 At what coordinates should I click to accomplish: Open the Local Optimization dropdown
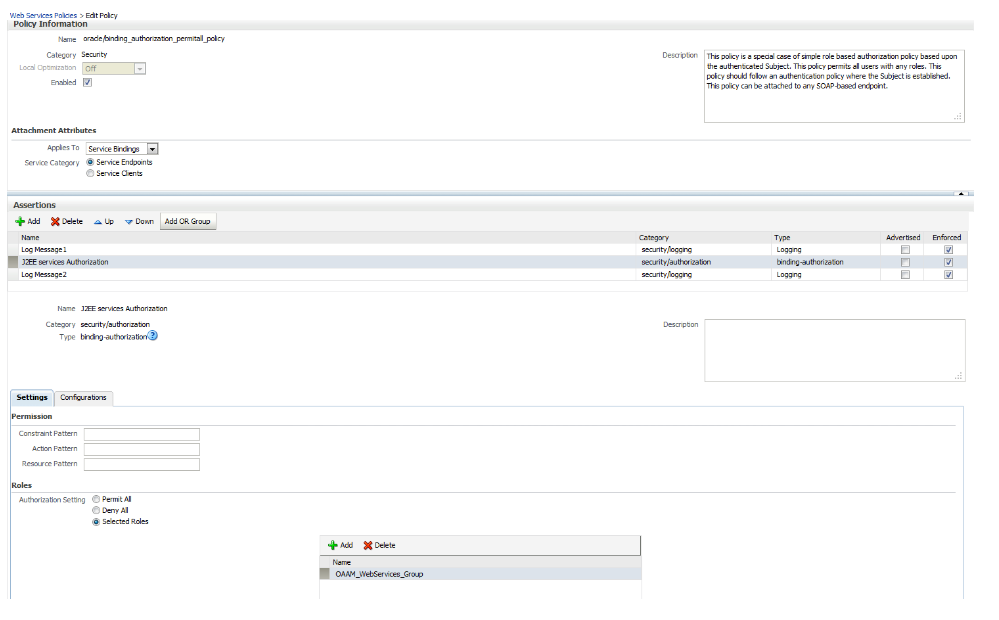coord(140,69)
